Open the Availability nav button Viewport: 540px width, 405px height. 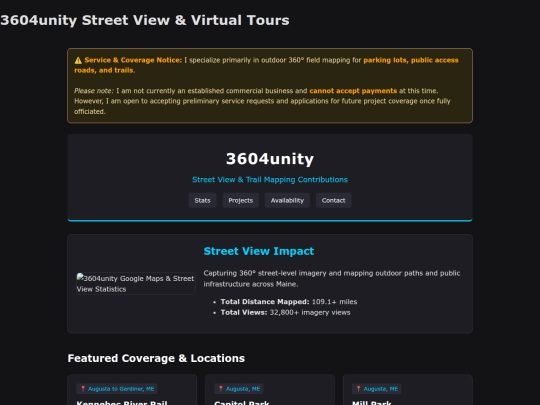tap(287, 200)
